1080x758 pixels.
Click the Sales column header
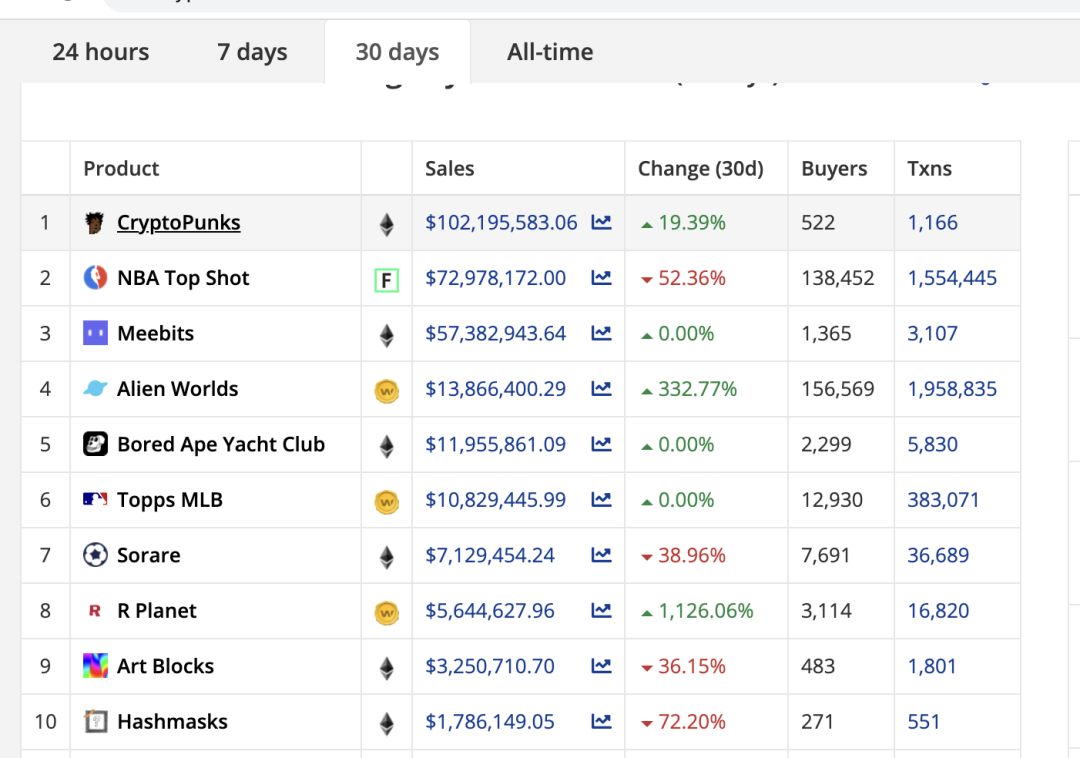click(x=450, y=169)
